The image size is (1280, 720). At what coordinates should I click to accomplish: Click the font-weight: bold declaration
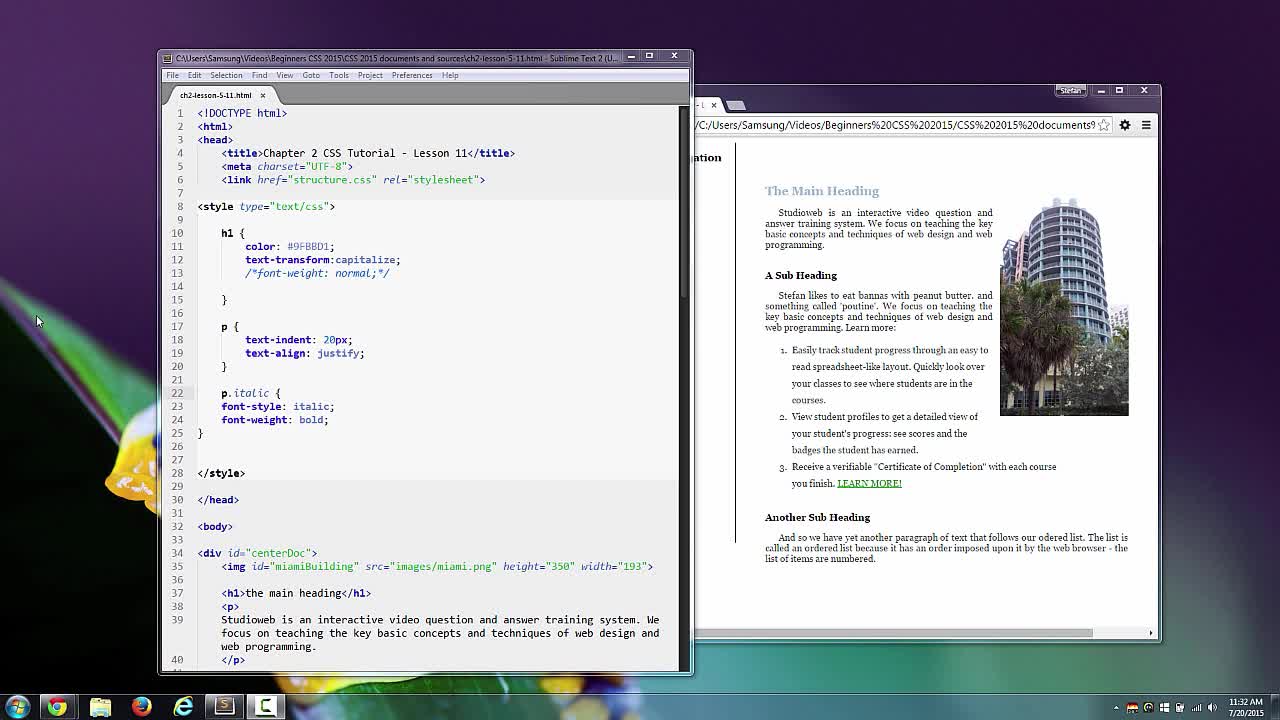pos(275,420)
